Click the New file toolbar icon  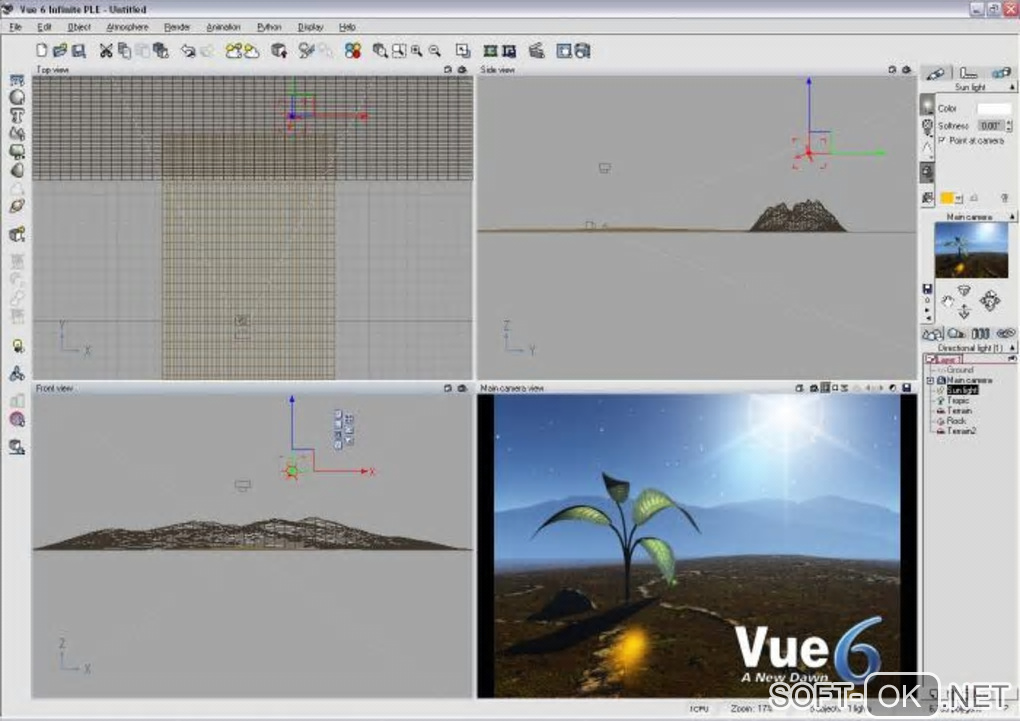42,51
